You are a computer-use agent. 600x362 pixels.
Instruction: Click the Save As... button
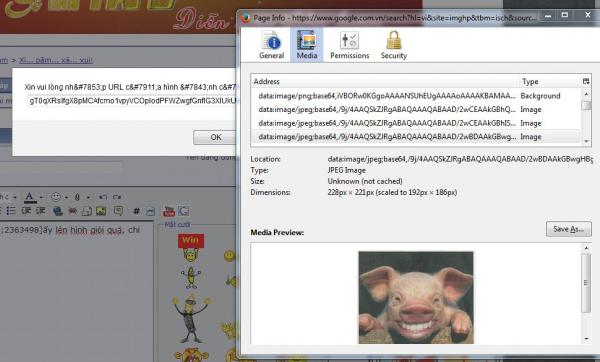(568, 229)
